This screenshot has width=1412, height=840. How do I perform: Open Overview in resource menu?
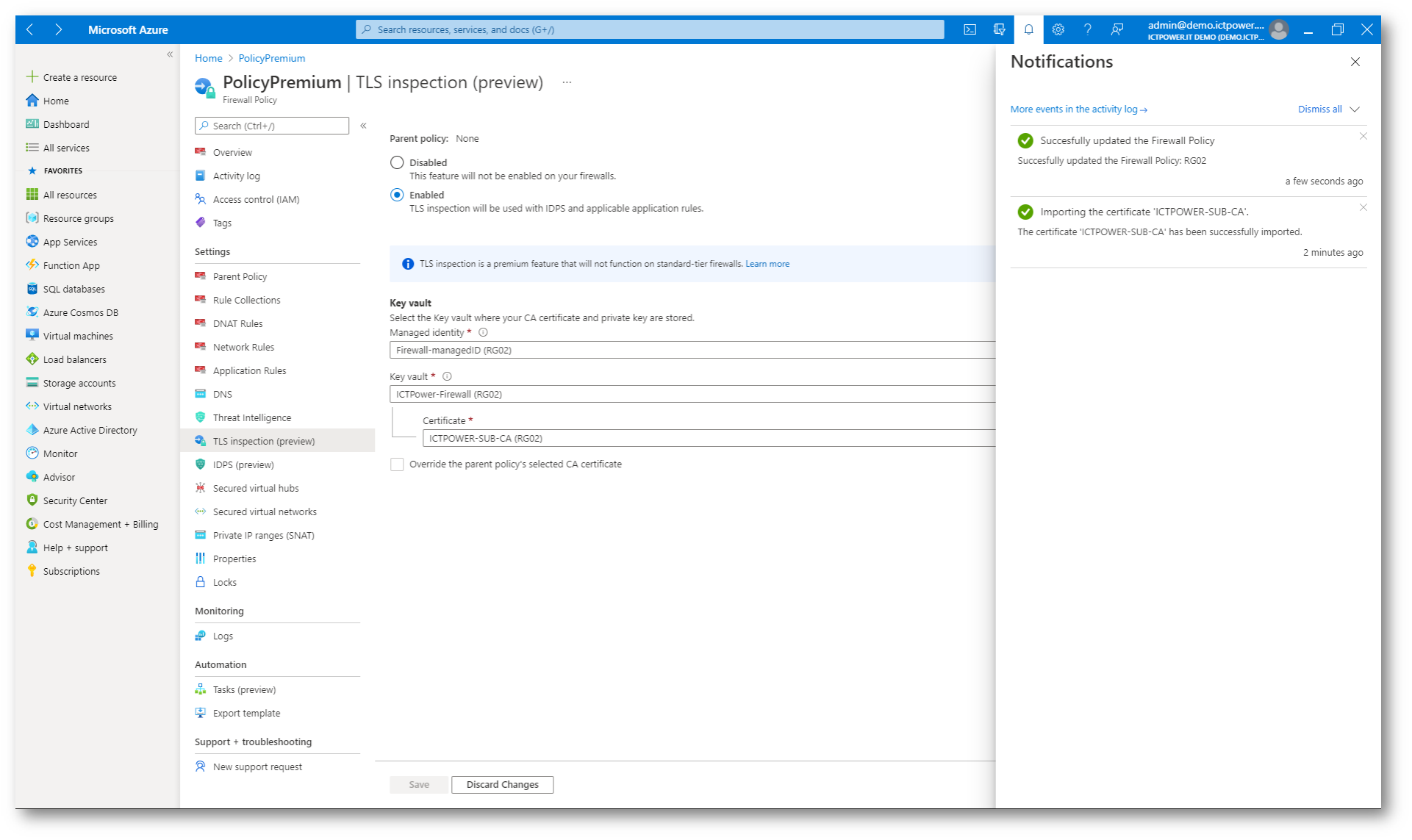pyautogui.click(x=232, y=152)
